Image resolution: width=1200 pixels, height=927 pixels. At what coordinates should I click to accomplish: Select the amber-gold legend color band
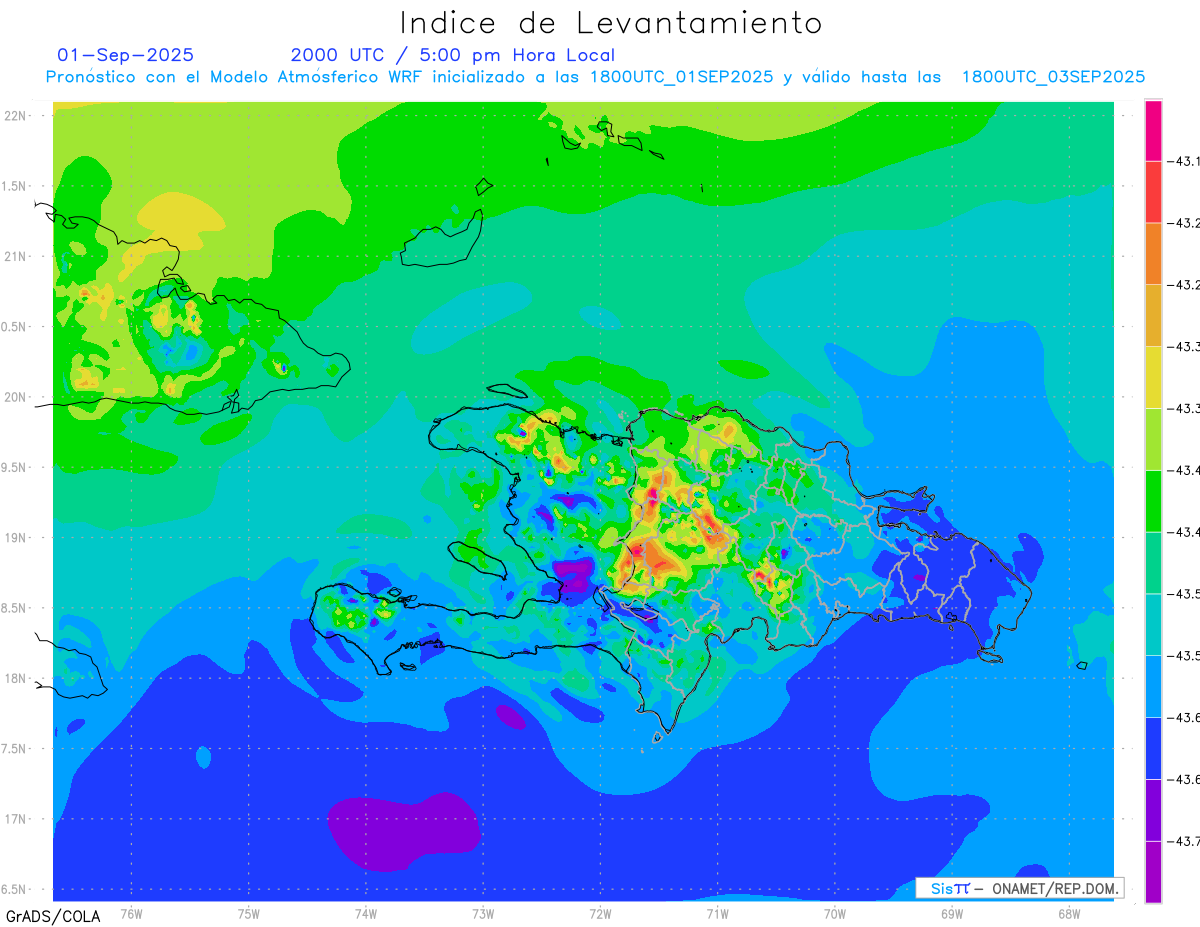point(1153,315)
